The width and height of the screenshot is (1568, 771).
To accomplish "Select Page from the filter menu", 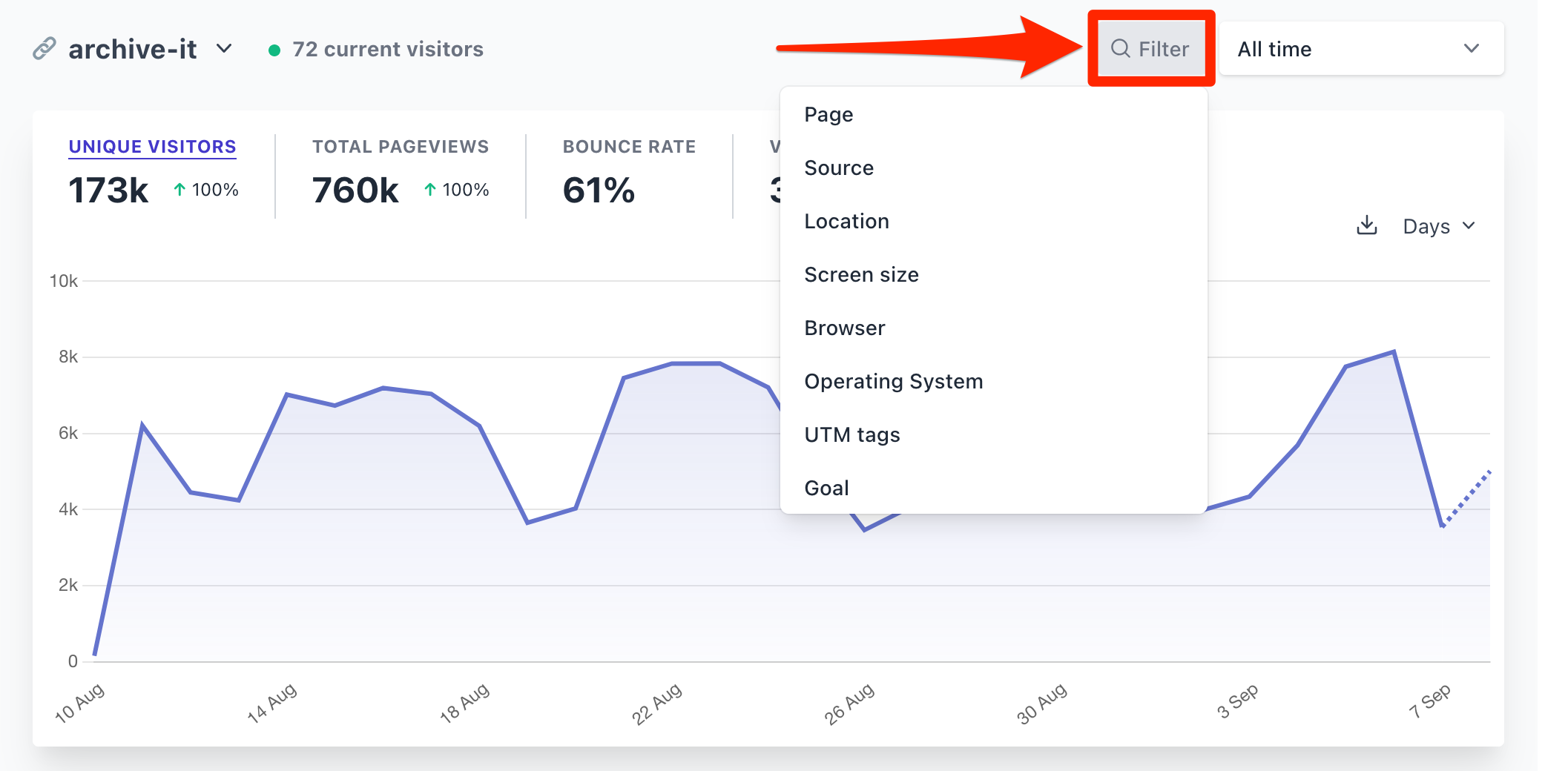I will 829,114.
